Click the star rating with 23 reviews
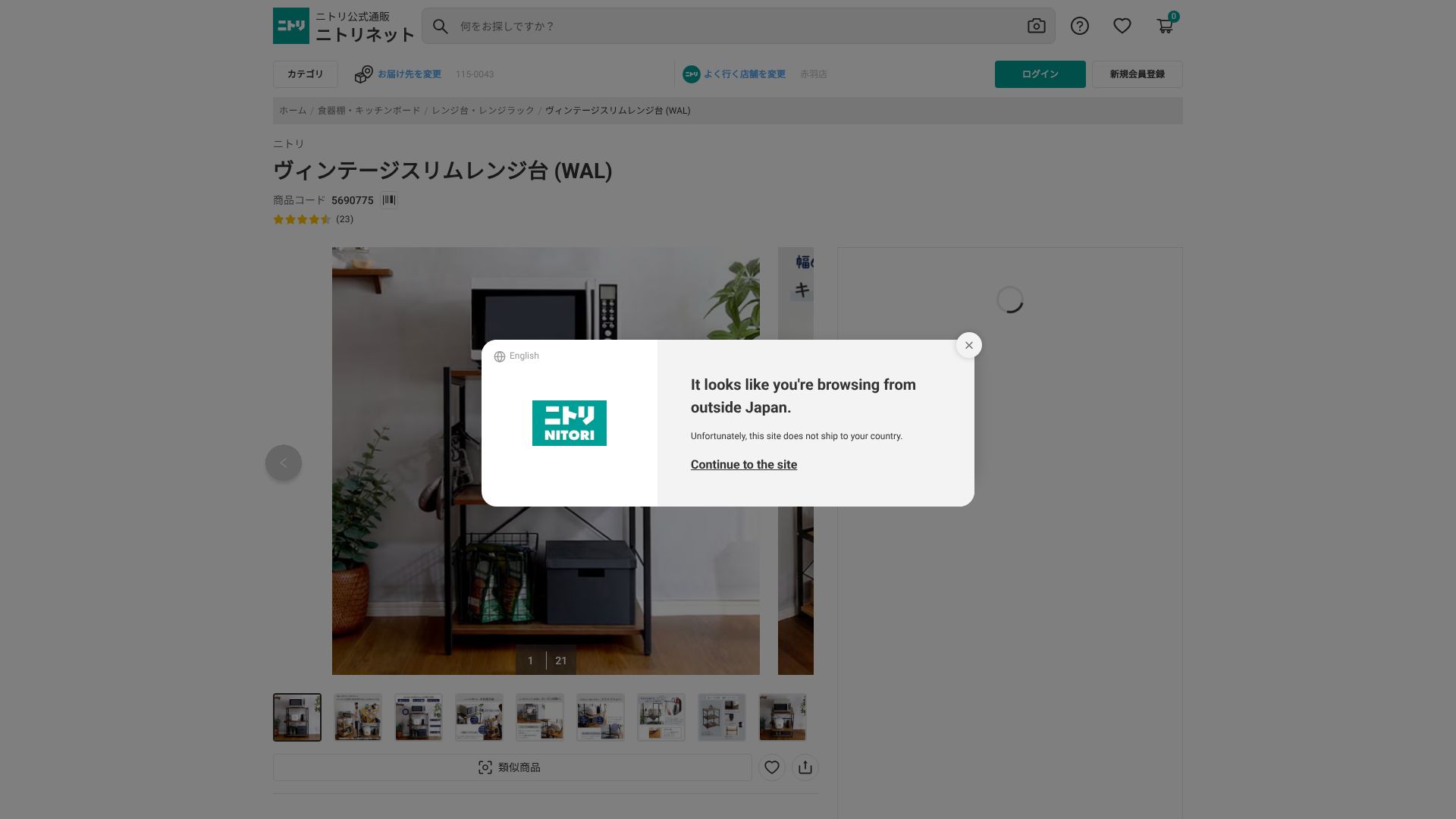The image size is (1456, 819). coord(313,219)
